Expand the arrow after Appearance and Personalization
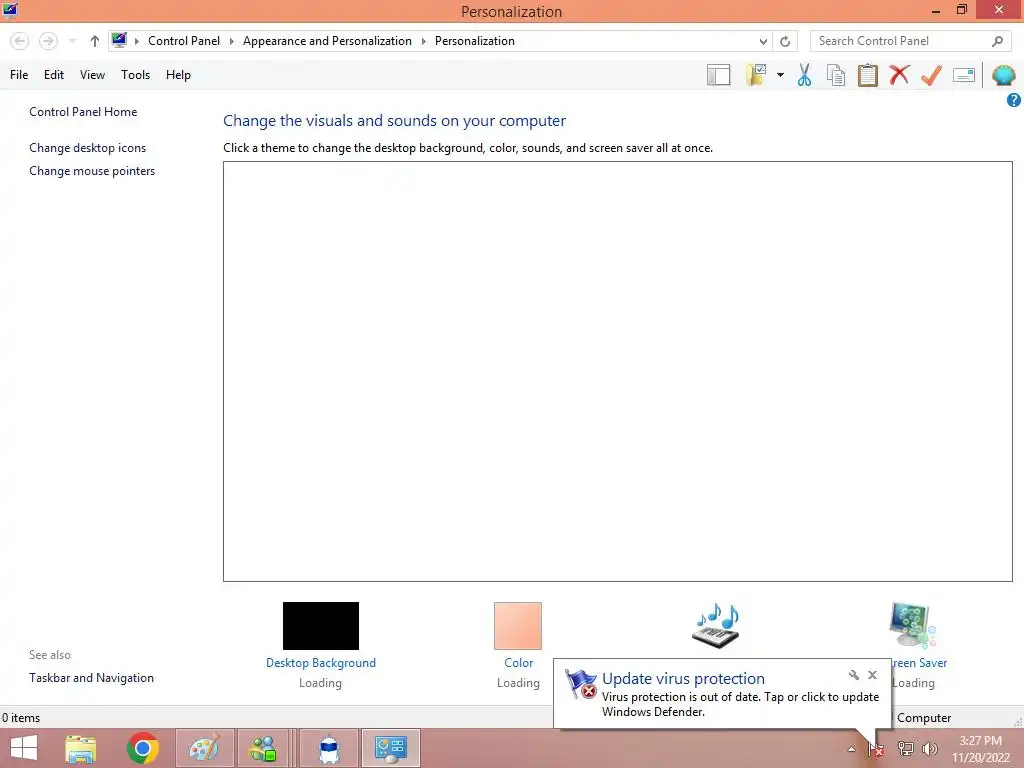Viewport: 1024px width, 768px height. 424,41
